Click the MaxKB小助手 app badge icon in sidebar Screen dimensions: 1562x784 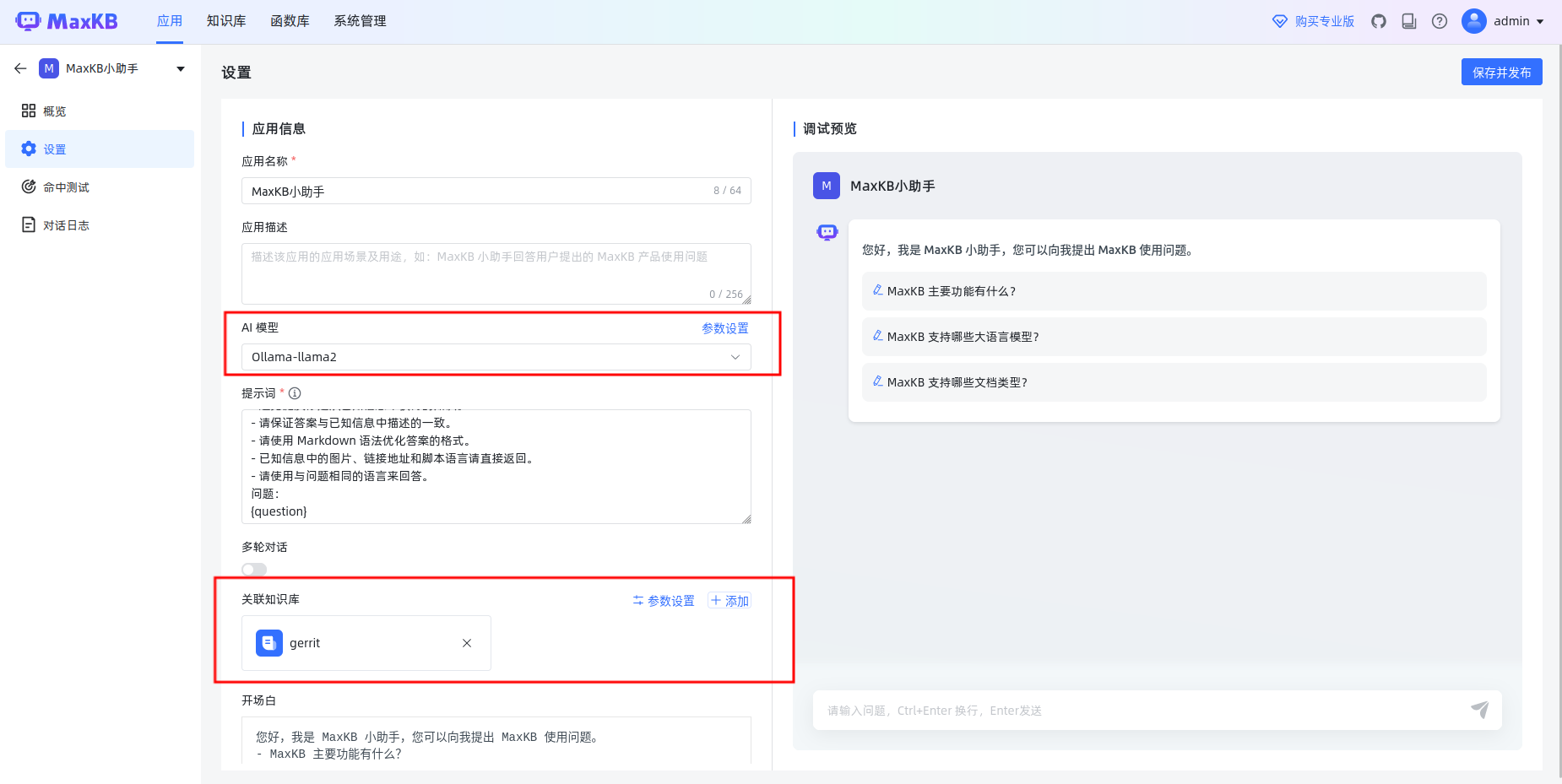[49, 68]
